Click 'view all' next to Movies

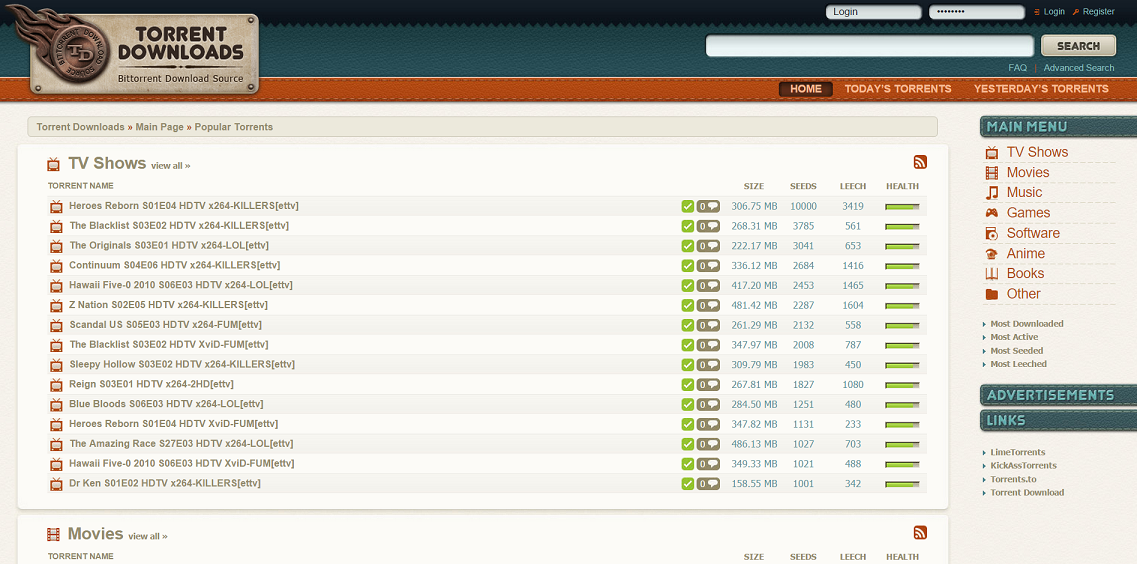click(148, 536)
